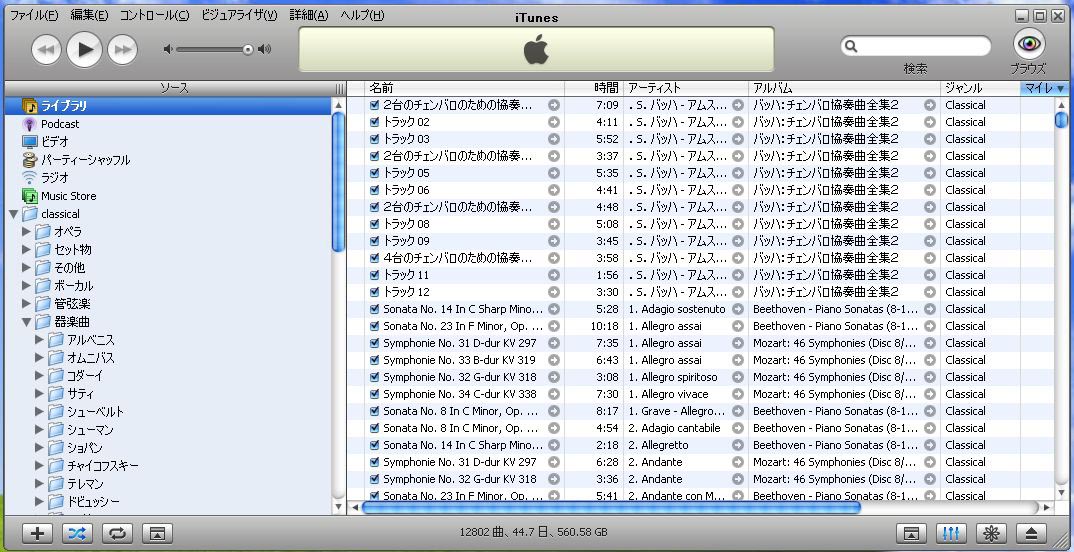Sort by 名前 column header
This screenshot has height=552, width=1074.
click(x=465, y=88)
